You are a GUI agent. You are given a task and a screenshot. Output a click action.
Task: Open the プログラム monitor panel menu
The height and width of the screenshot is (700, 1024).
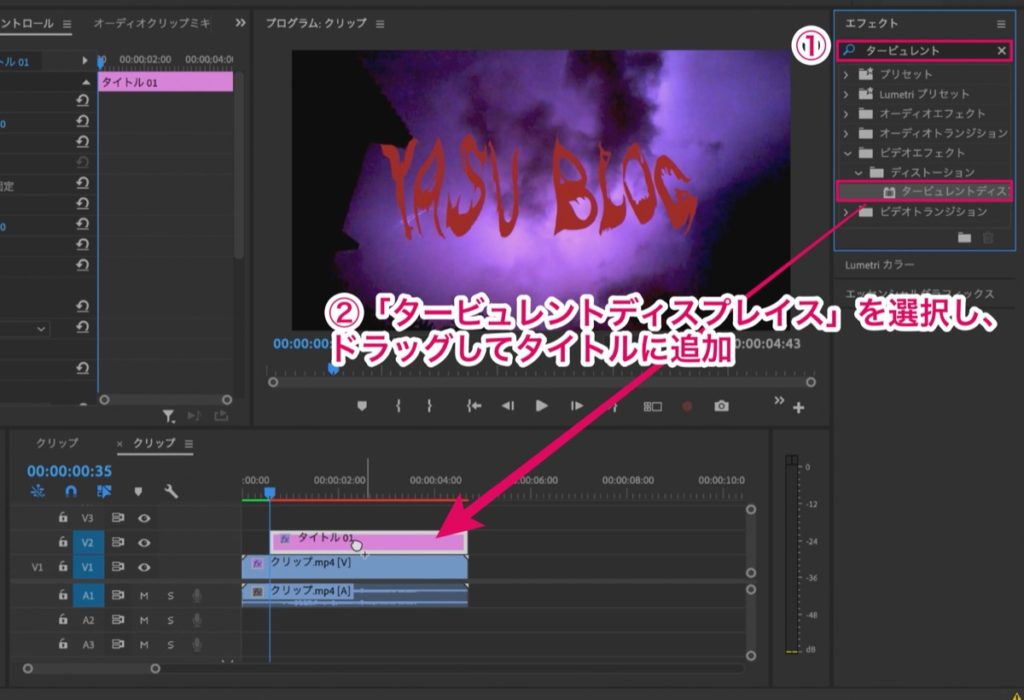(380, 24)
